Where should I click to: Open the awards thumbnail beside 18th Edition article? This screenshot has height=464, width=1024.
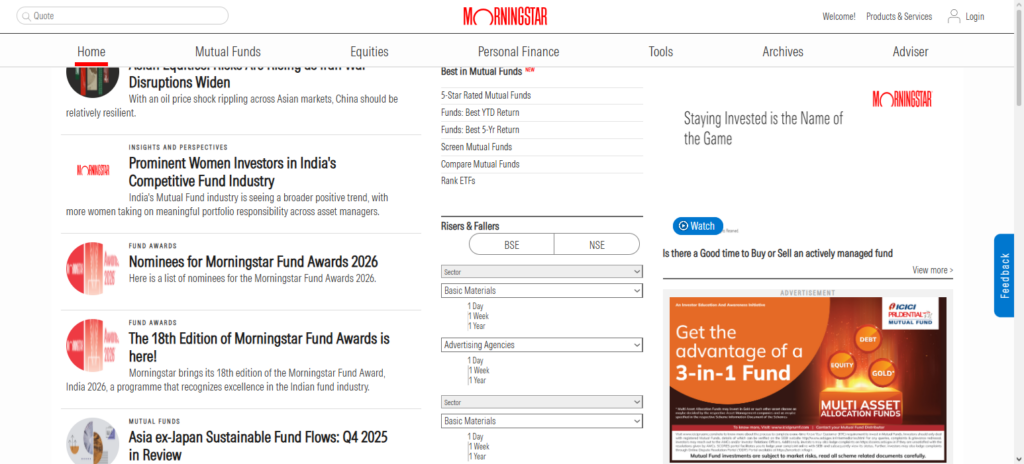(92, 345)
